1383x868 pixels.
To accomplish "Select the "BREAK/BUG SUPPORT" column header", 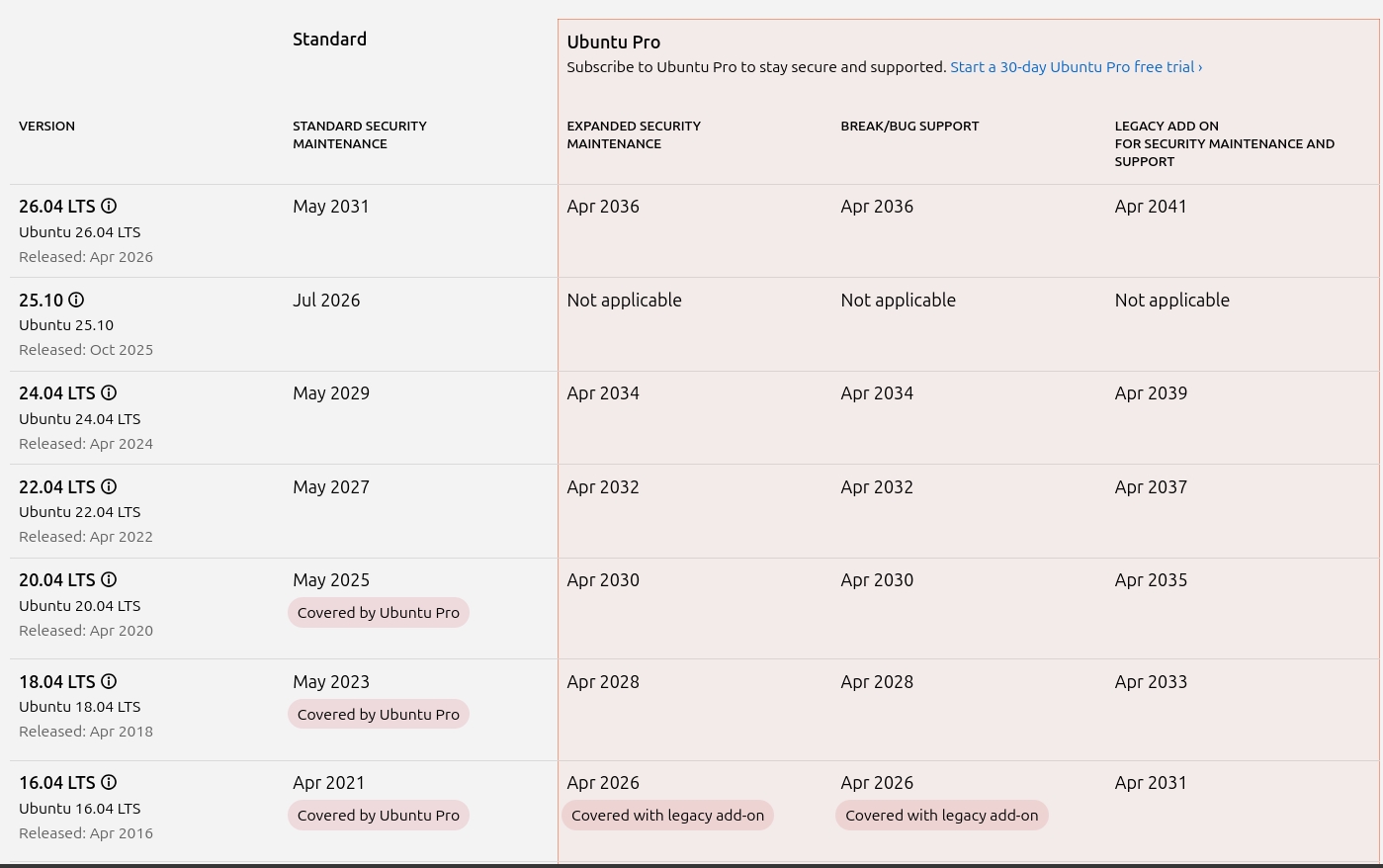I will coord(909,126).
